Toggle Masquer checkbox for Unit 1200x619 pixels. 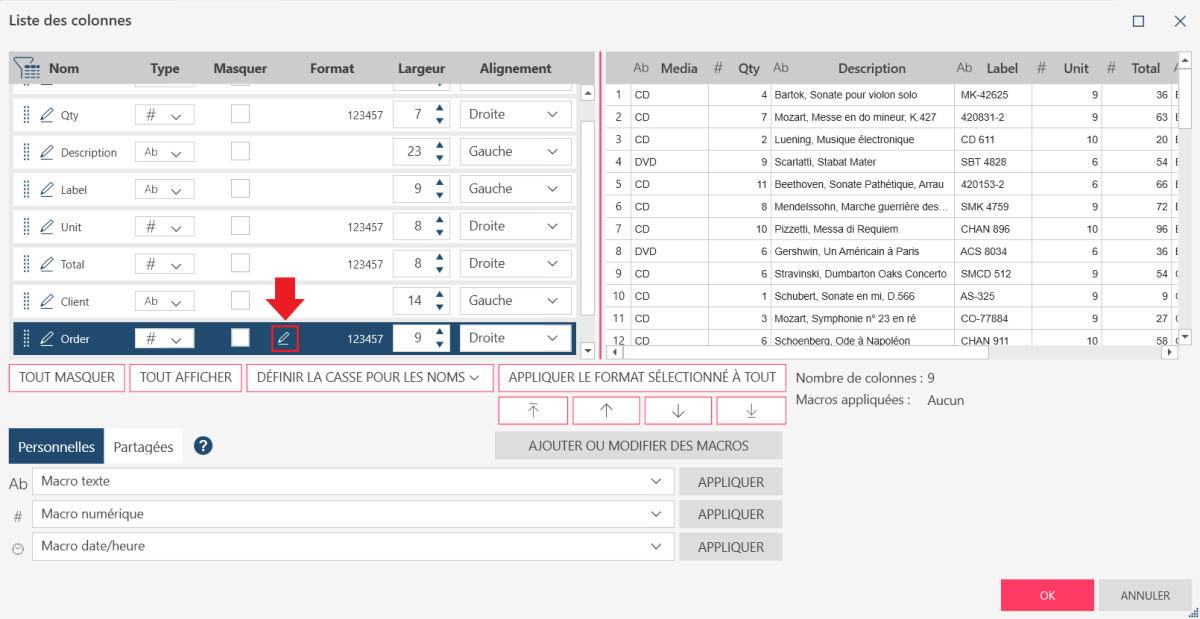[240, 226]
